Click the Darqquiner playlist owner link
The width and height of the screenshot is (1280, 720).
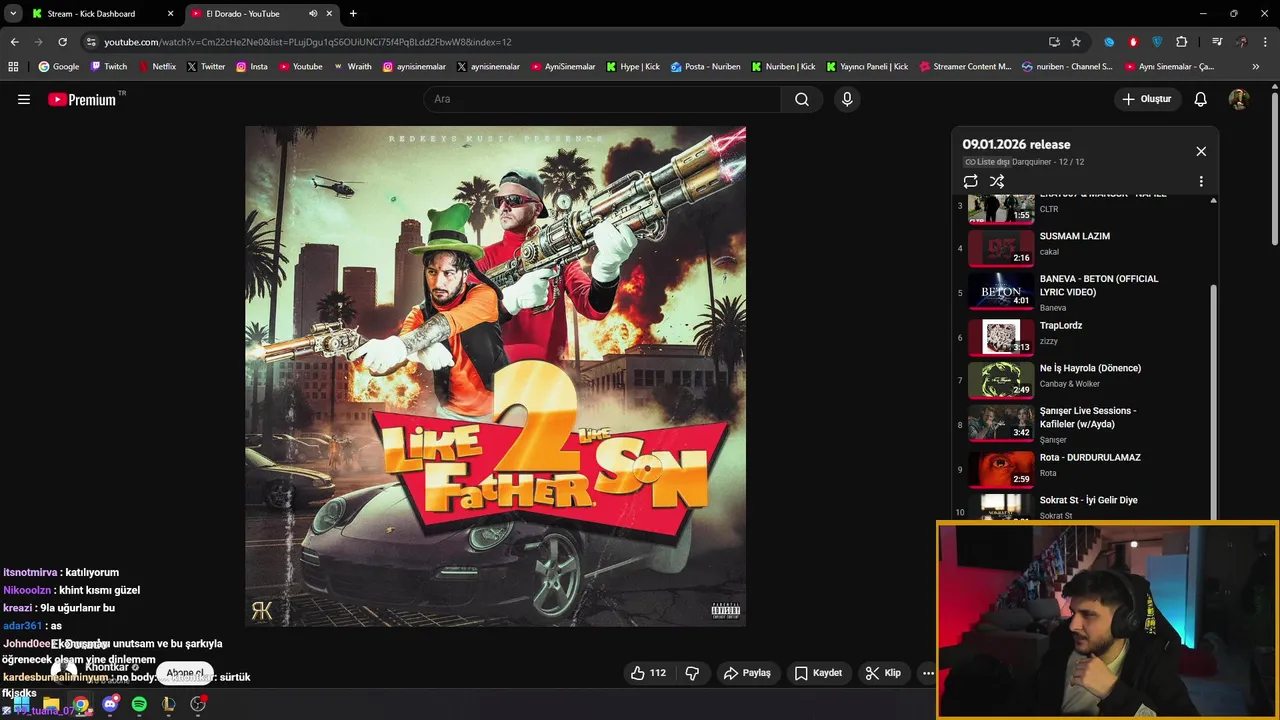coord(1033,162)
